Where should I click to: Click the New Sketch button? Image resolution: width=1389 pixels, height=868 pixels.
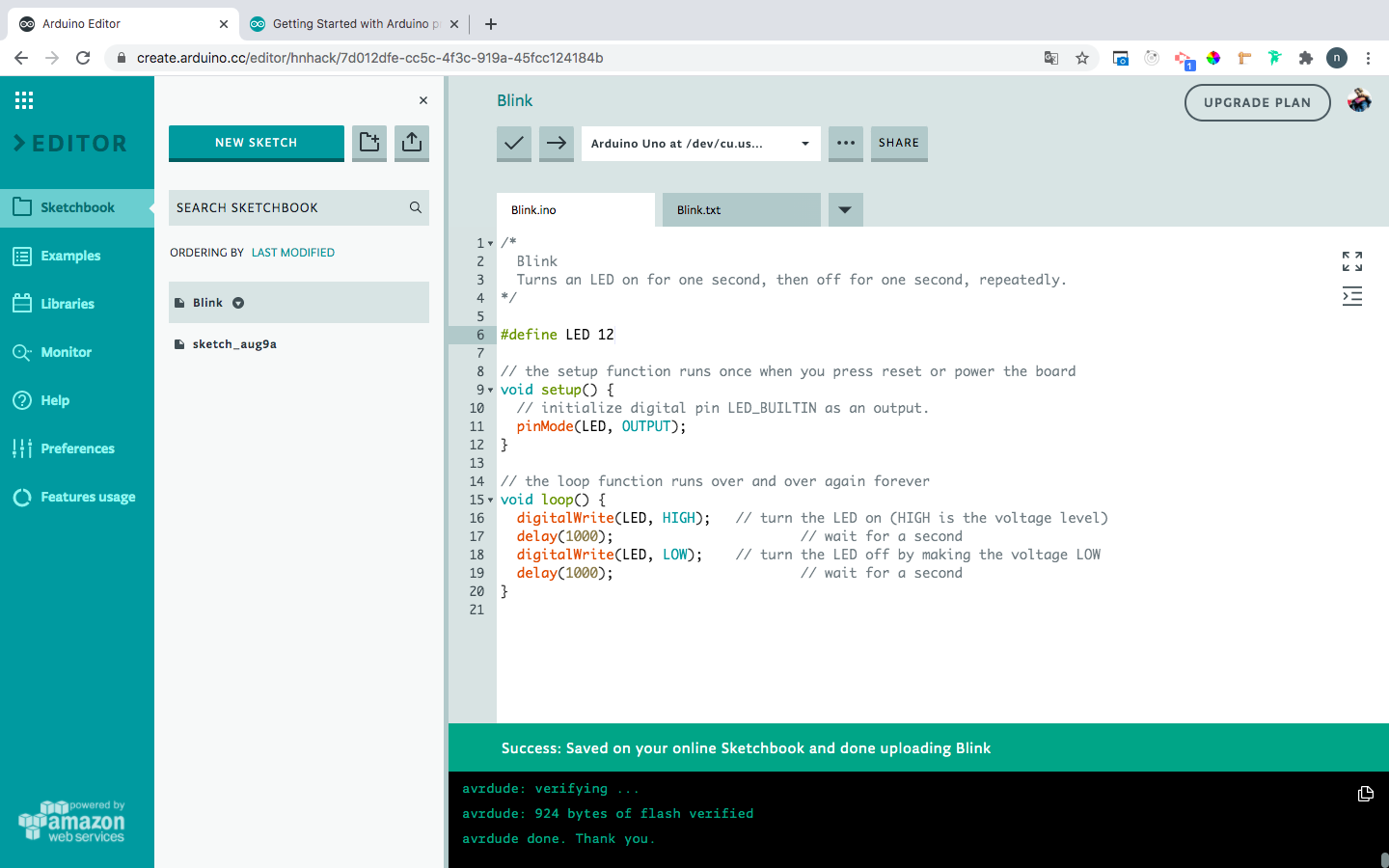point(257,143)
